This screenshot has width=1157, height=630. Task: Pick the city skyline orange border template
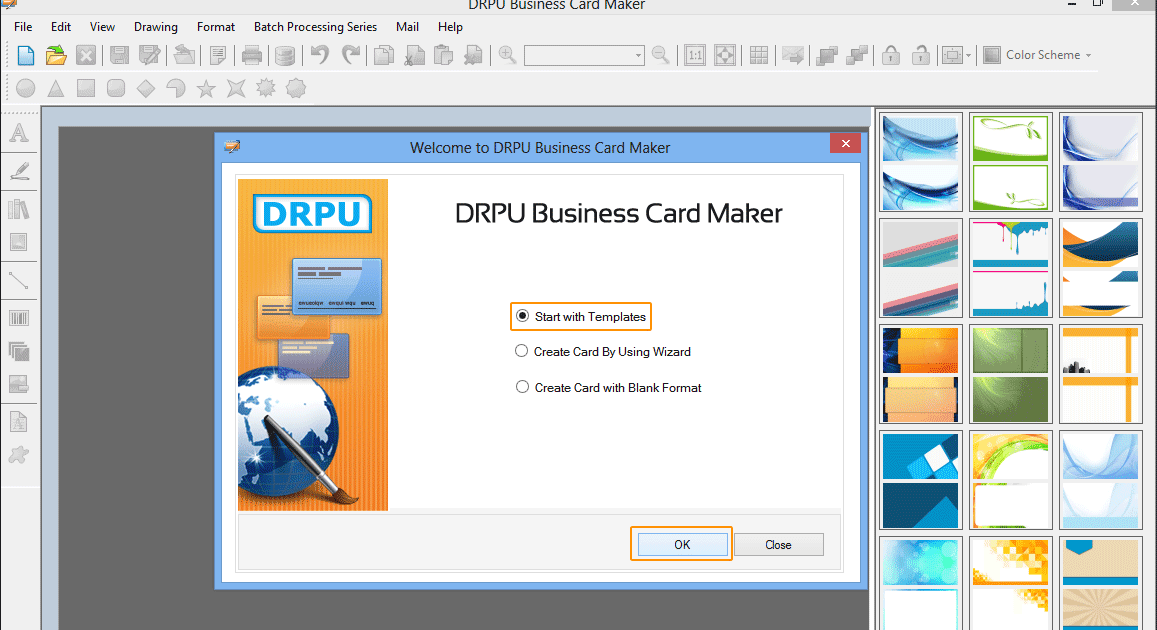(x=1100, y=374)
